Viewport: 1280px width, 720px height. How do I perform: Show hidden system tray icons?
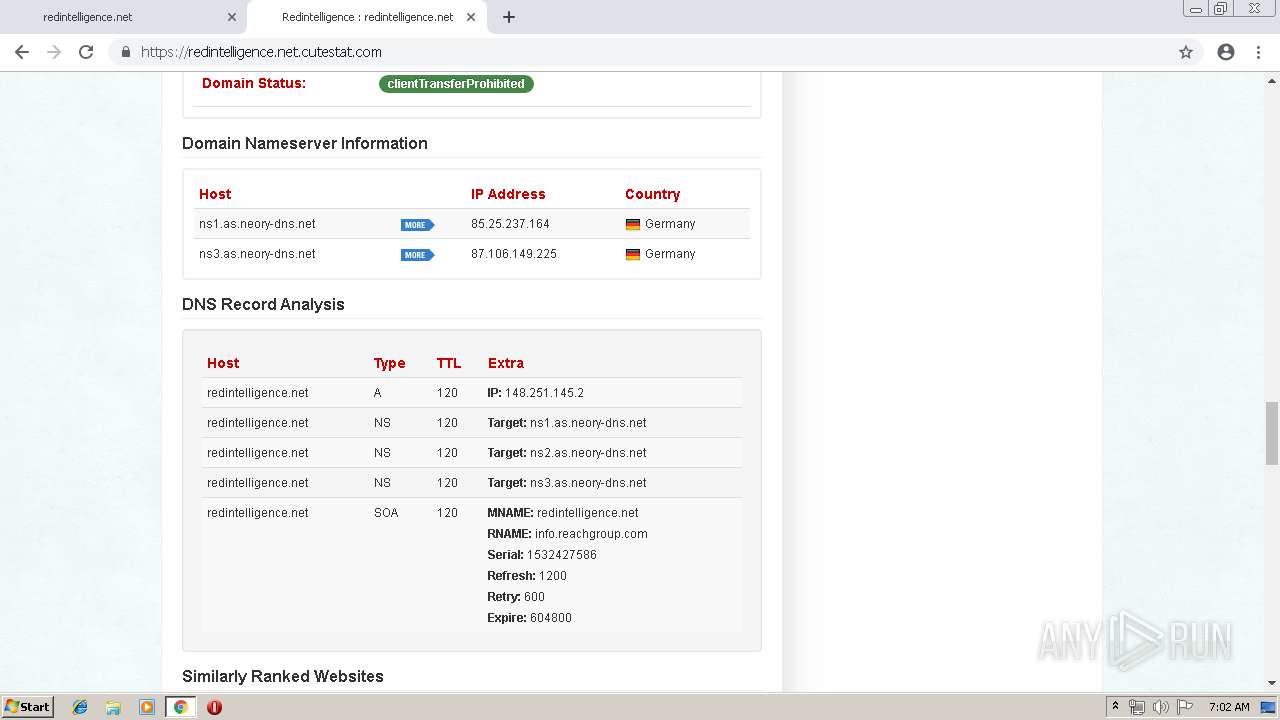pos(1114,707)
